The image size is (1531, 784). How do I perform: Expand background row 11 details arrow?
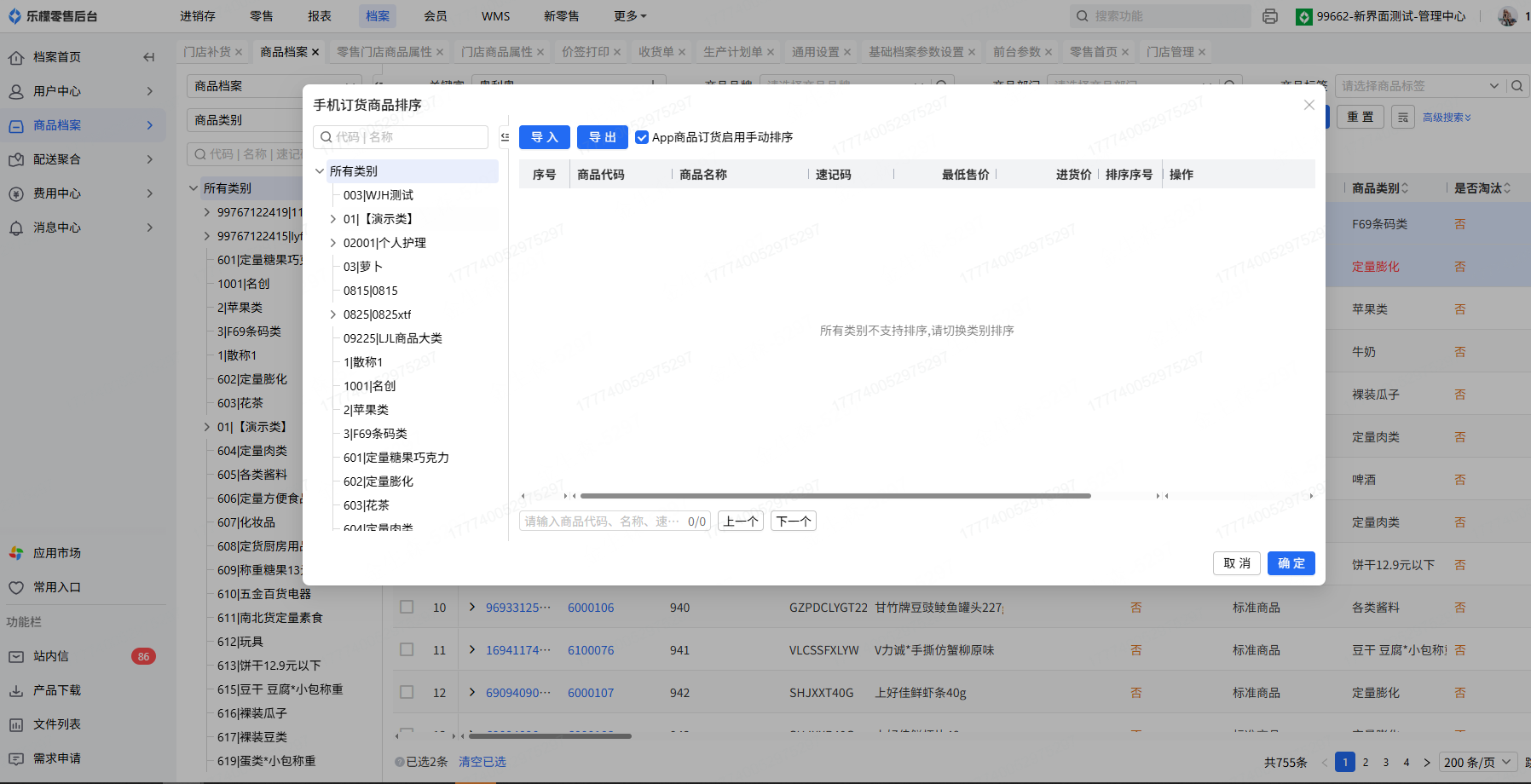click(472, 649)
